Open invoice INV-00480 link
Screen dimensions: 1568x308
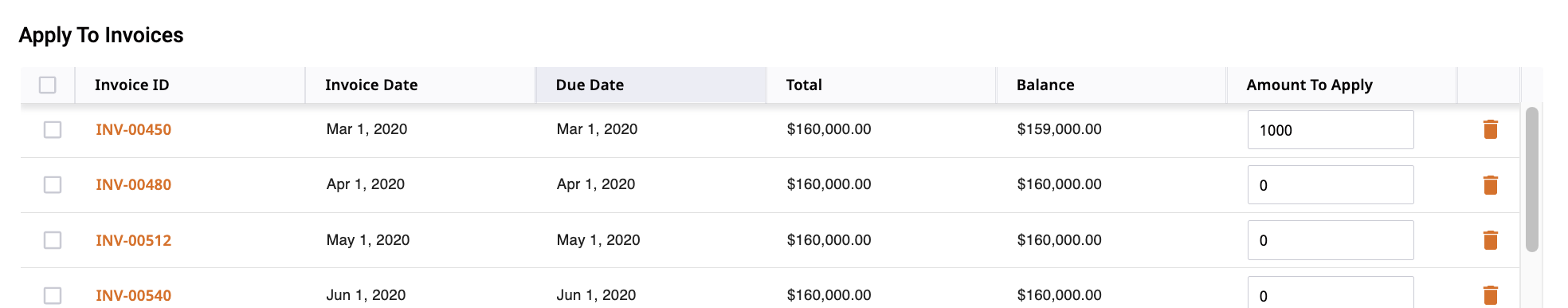tap(133, 184)
